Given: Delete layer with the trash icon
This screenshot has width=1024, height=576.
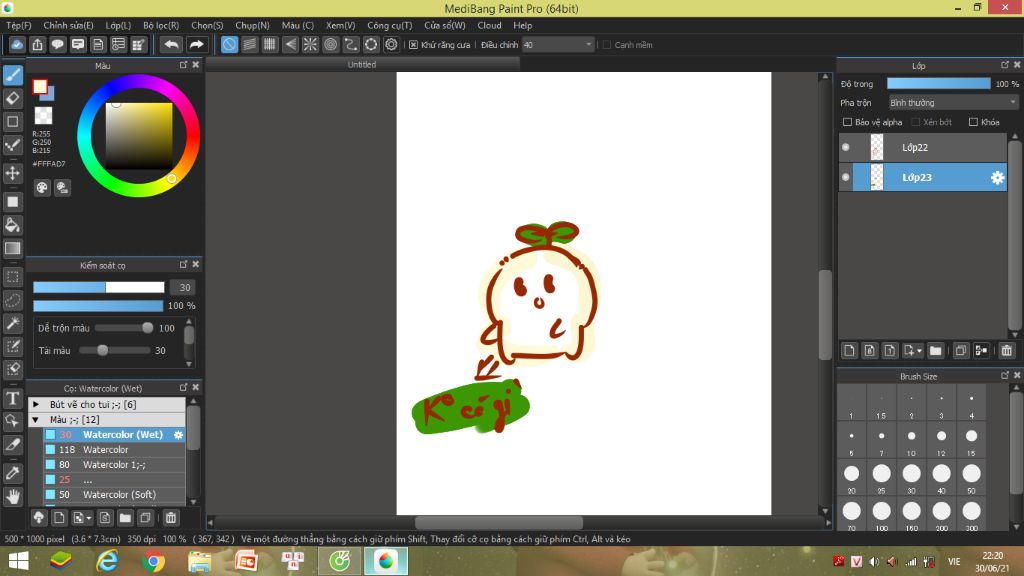Looking at the screenshot, I should click(x=1006, y=351).
